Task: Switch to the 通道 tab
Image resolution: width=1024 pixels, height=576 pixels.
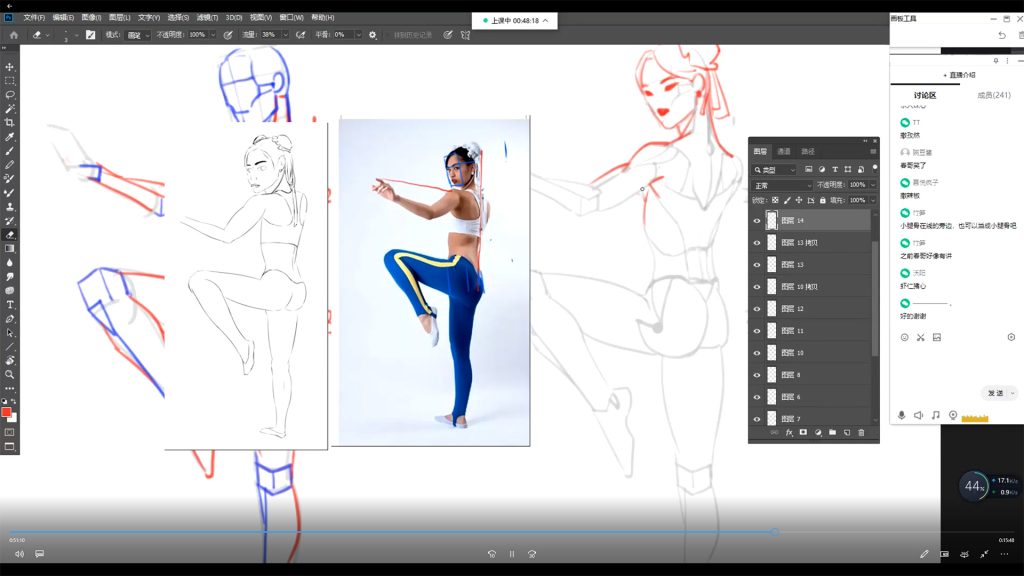Action: tap(784, 152)
